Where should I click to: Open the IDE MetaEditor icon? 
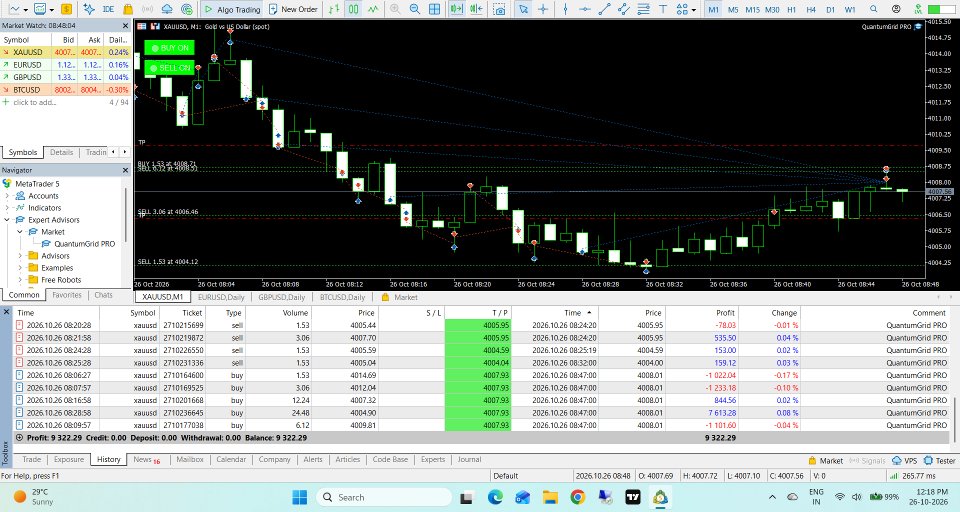[108, 9]
